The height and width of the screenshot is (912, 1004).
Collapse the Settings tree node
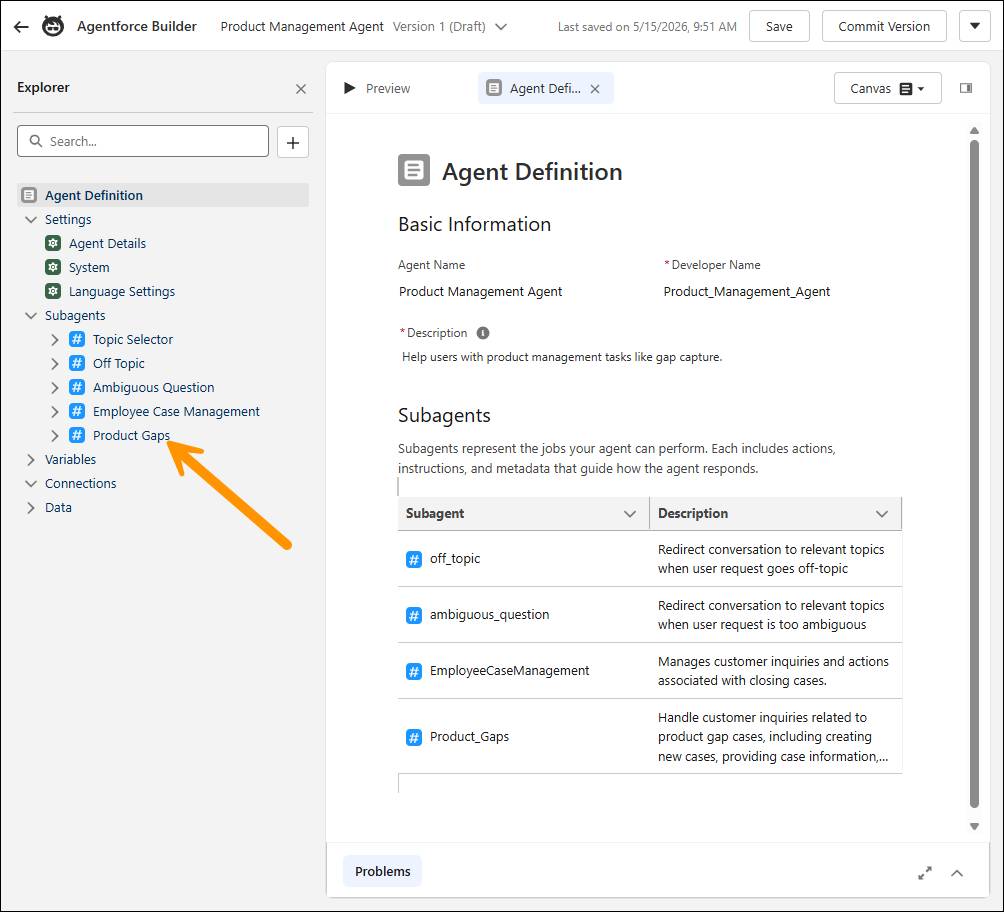point(31,220)
